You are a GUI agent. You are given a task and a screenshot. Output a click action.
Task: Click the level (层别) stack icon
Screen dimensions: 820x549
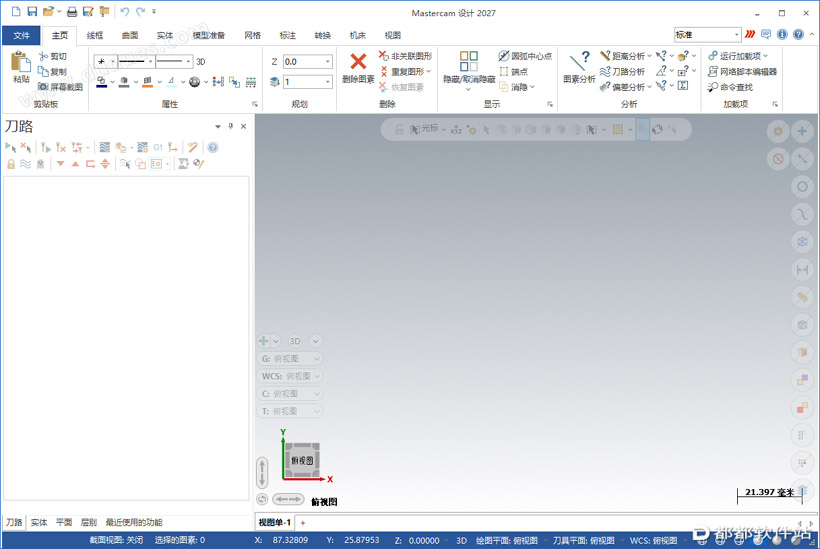[275, 82]
